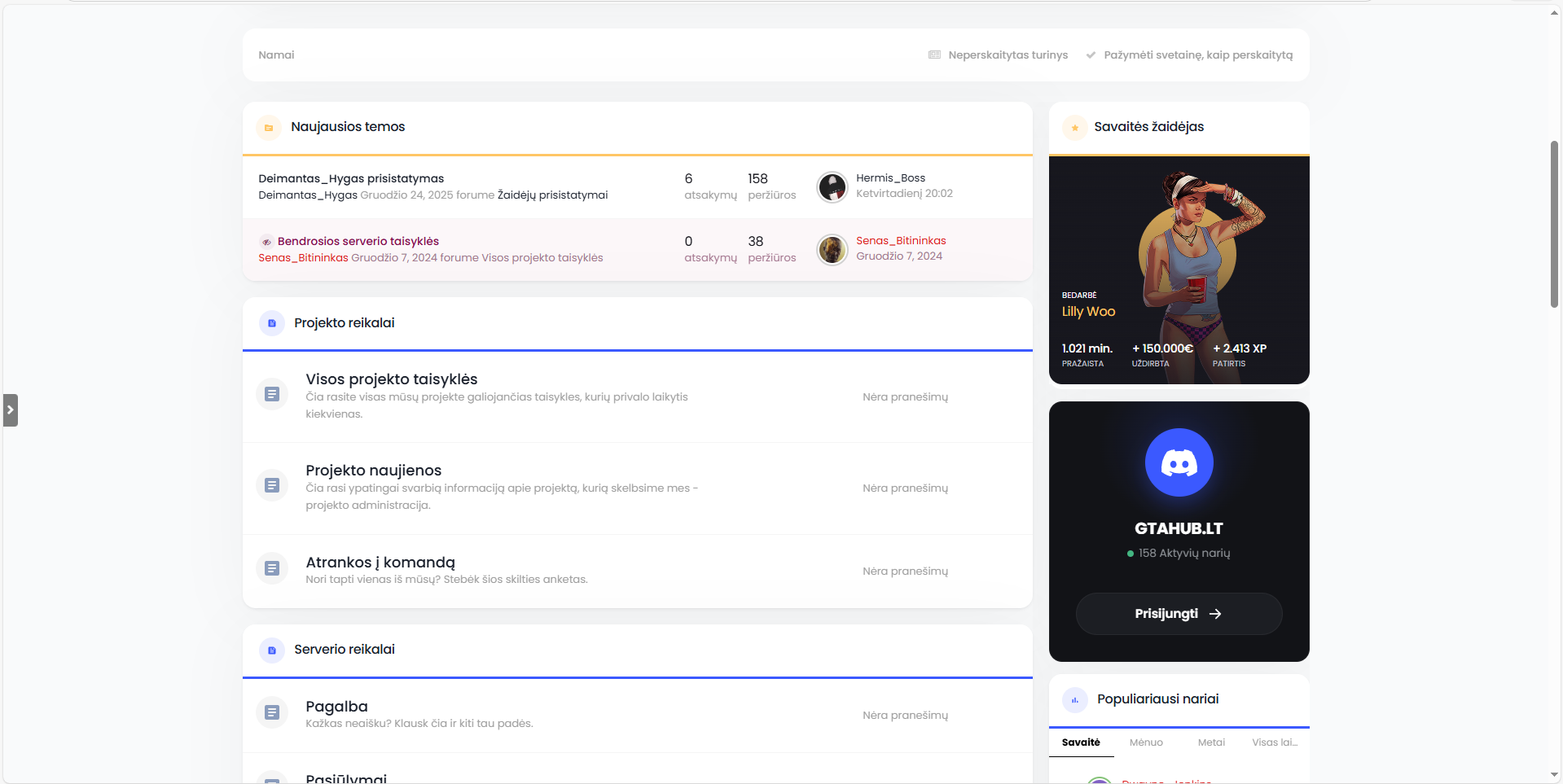Image resolution: width=1563 pixels, height=784 pixels.
Task: Click the page vertical scrollbar thumb
Action: pyautogui.click(x=1554, y=224)
